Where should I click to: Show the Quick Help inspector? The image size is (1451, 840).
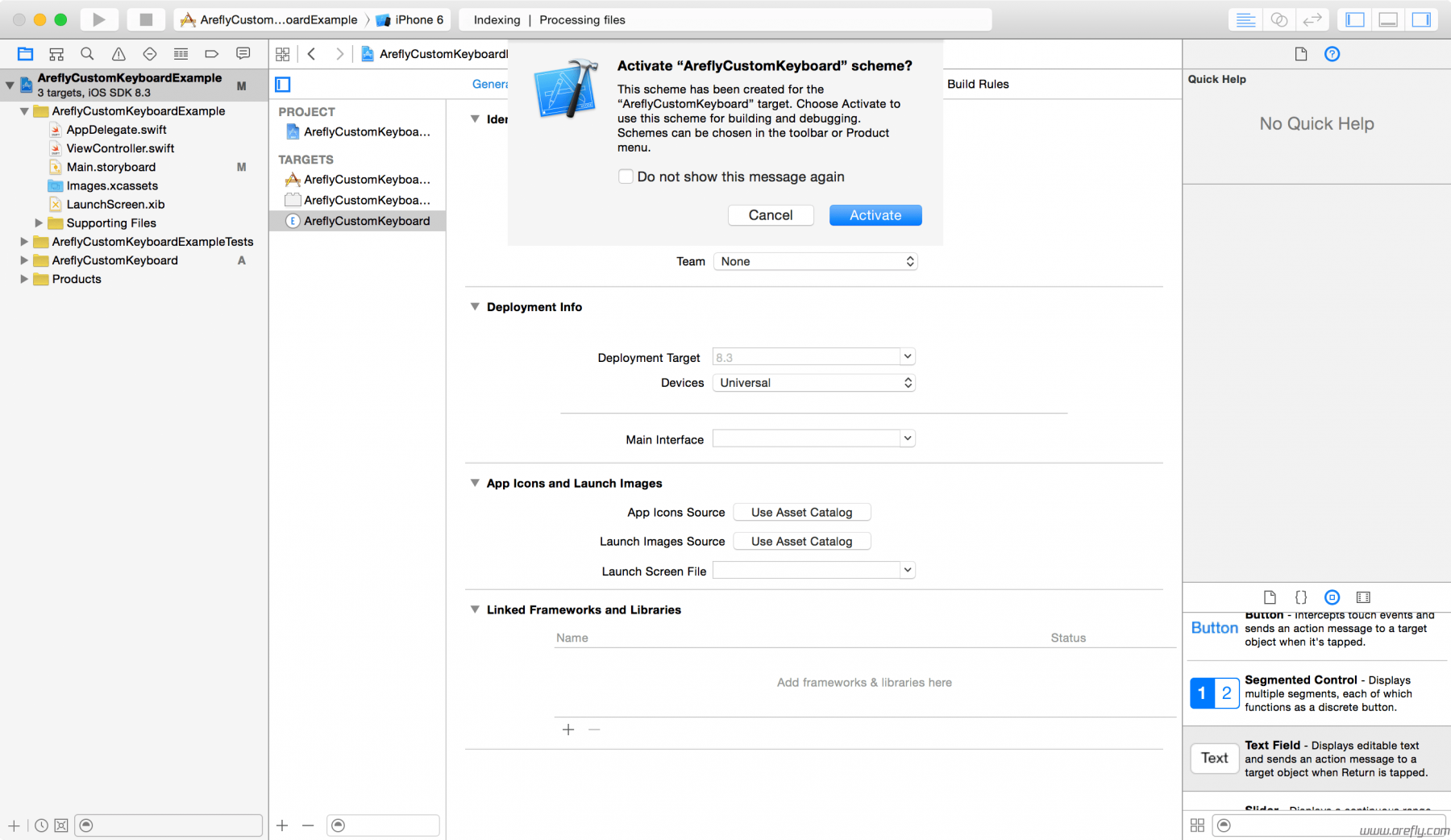pyautogui.click(x=1332, y=54)
